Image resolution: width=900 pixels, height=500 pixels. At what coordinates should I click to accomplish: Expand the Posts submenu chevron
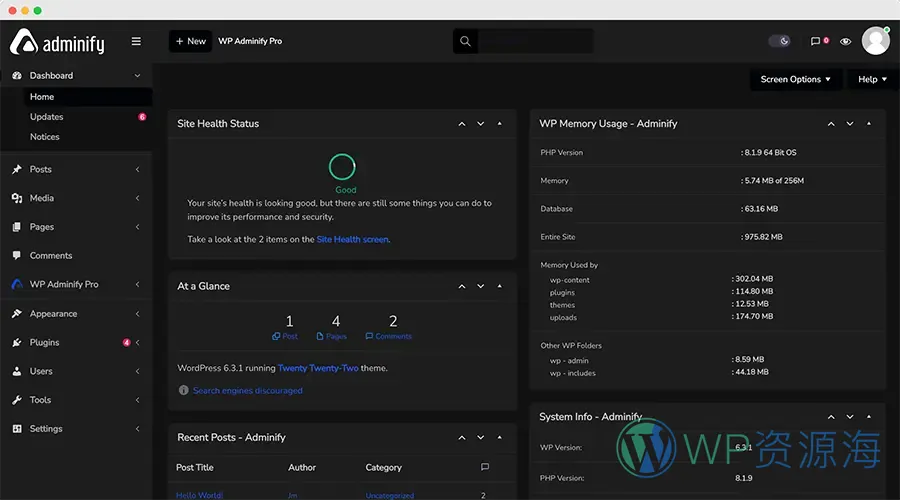coord(137,169)
